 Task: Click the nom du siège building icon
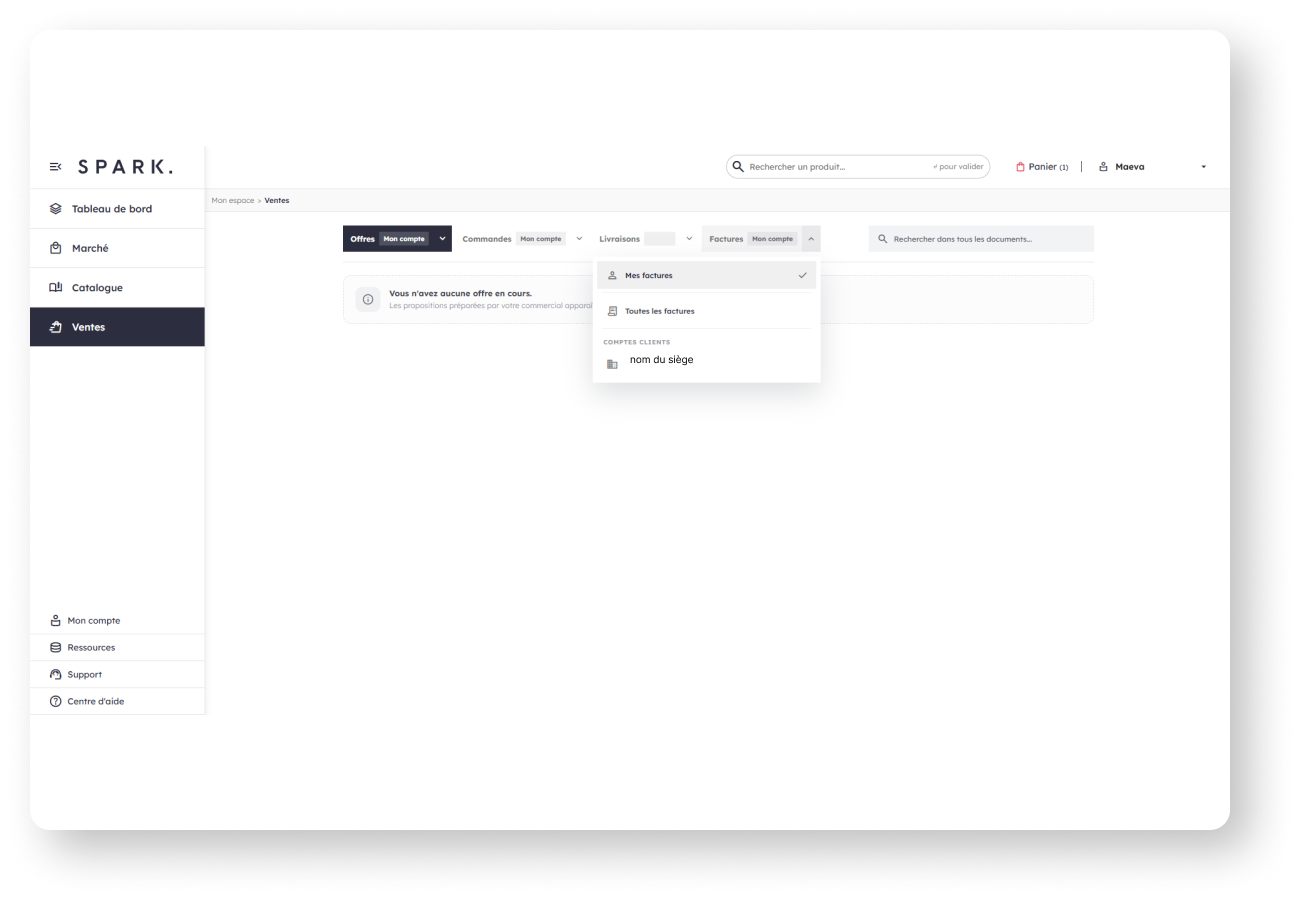coord(612,364)
